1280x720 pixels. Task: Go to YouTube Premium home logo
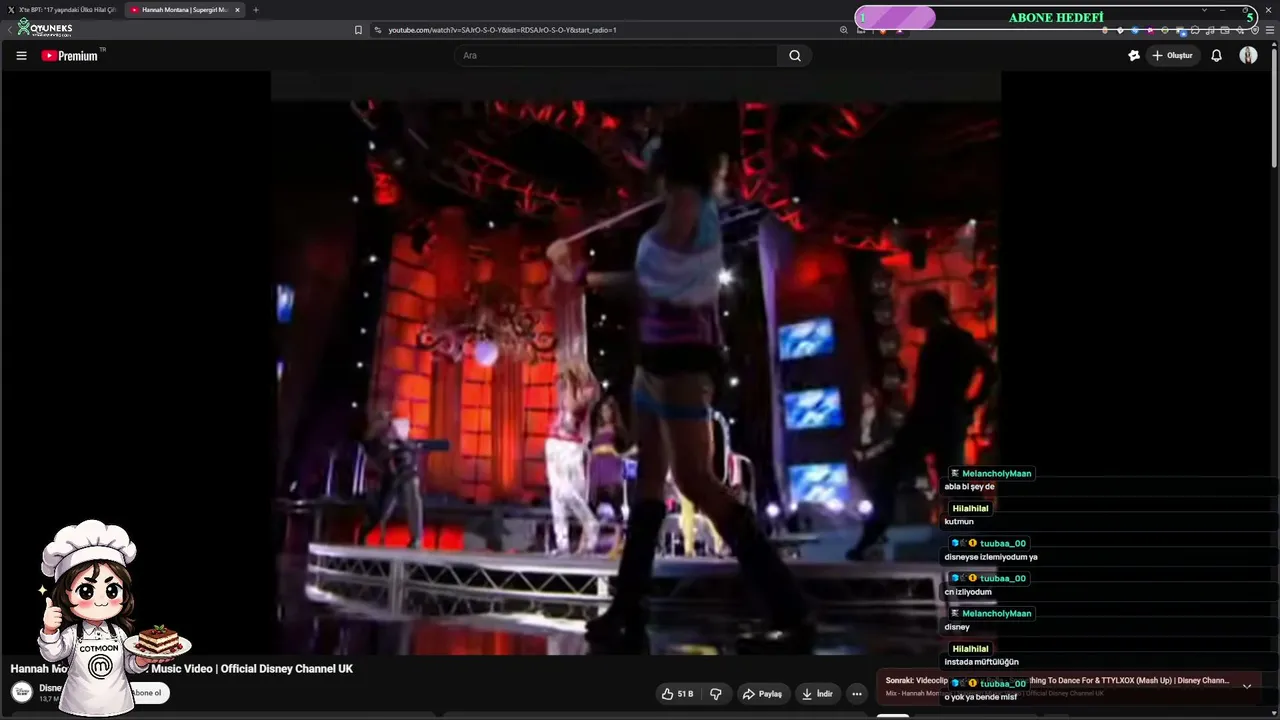(x=70, y=56)
